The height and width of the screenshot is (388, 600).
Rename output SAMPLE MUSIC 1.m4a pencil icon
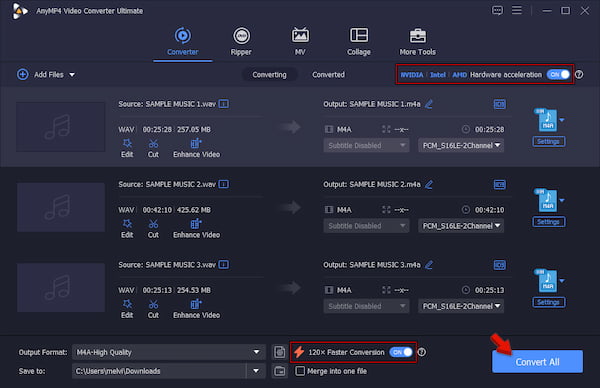(429, 104)
